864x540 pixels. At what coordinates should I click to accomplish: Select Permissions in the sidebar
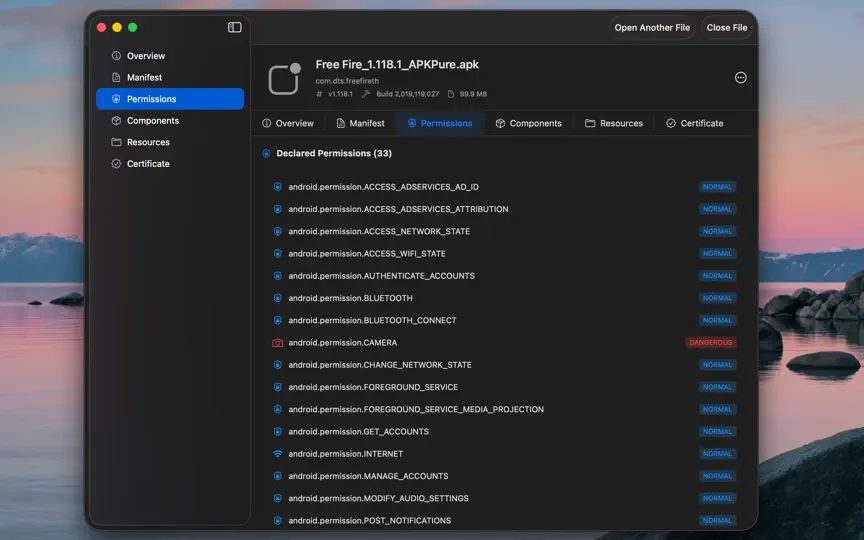[170, 99]
